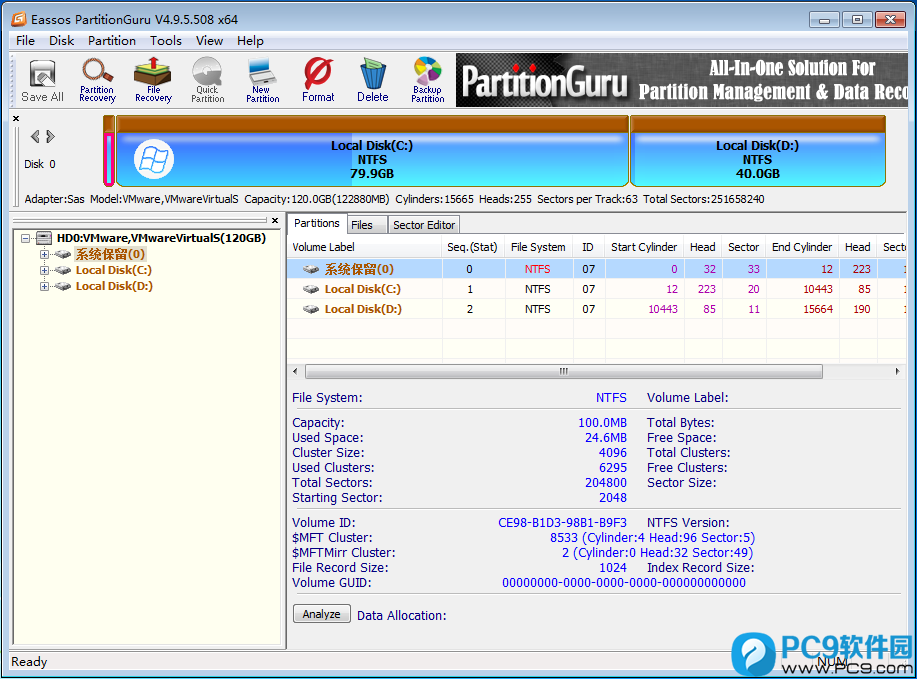Open the Disk menu
This screenshot has width=917, height=679.
[x=61, y=41]
